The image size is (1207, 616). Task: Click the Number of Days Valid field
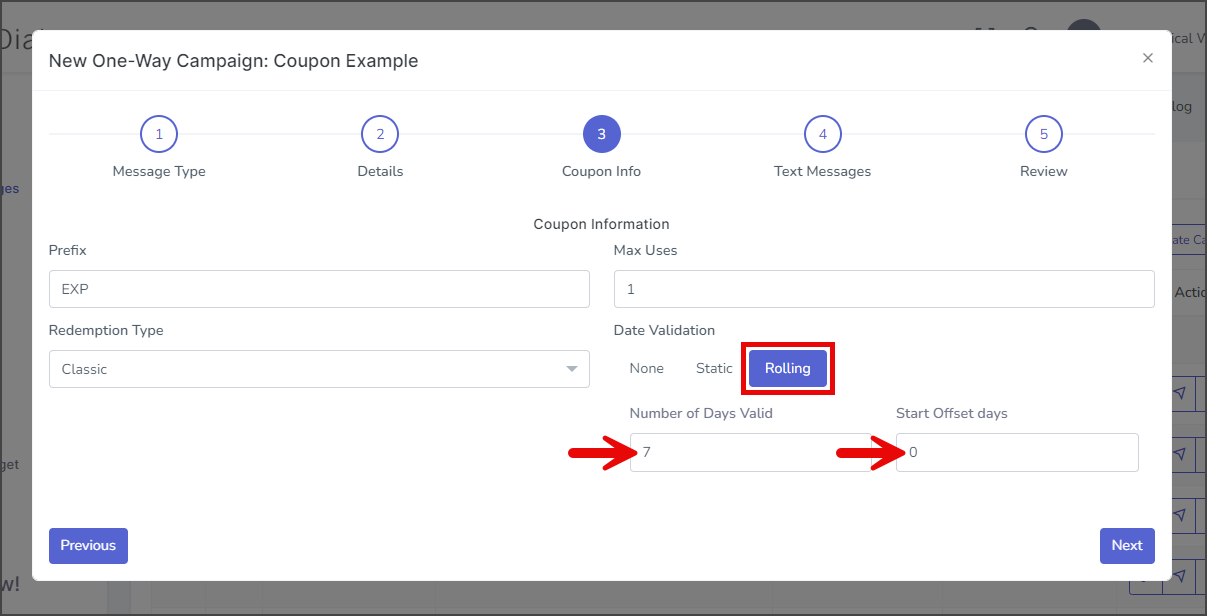click(x=750, y=452)
